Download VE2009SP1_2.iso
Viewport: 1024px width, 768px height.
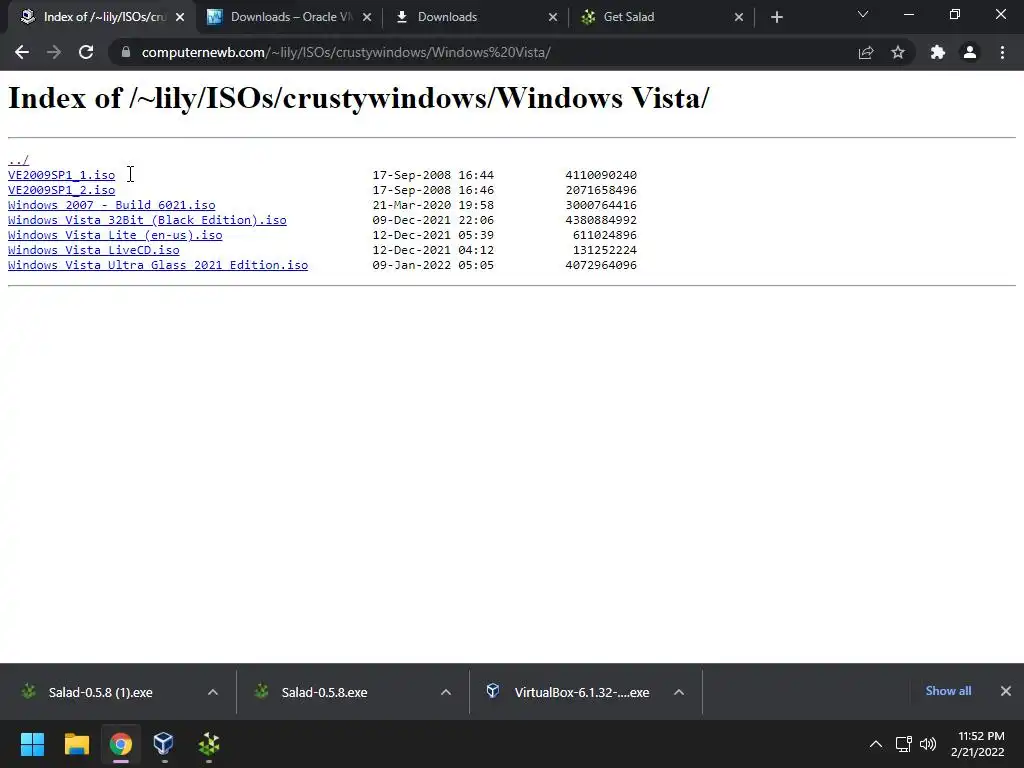click(61, 190)
